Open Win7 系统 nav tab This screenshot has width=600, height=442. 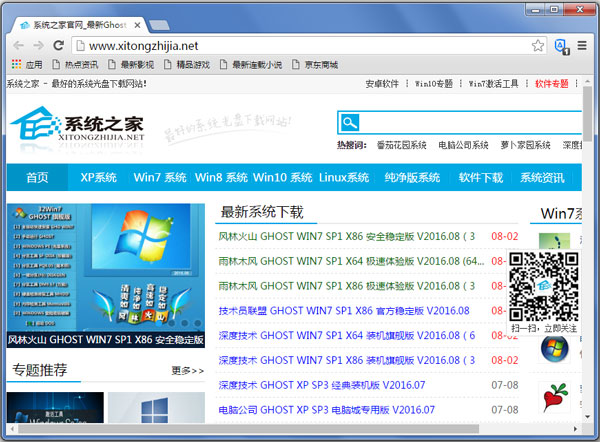pyautogui.click(x=160, y=178)
